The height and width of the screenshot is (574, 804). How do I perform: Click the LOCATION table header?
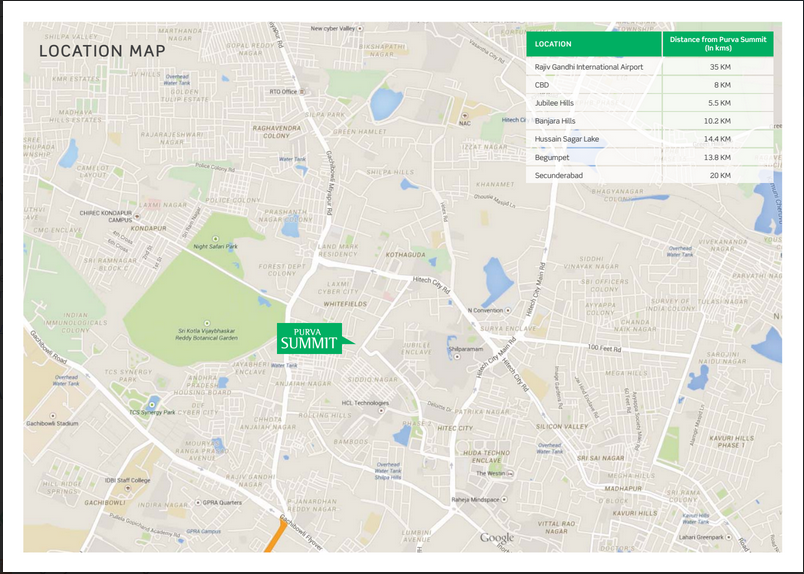[x=594, y=44]
